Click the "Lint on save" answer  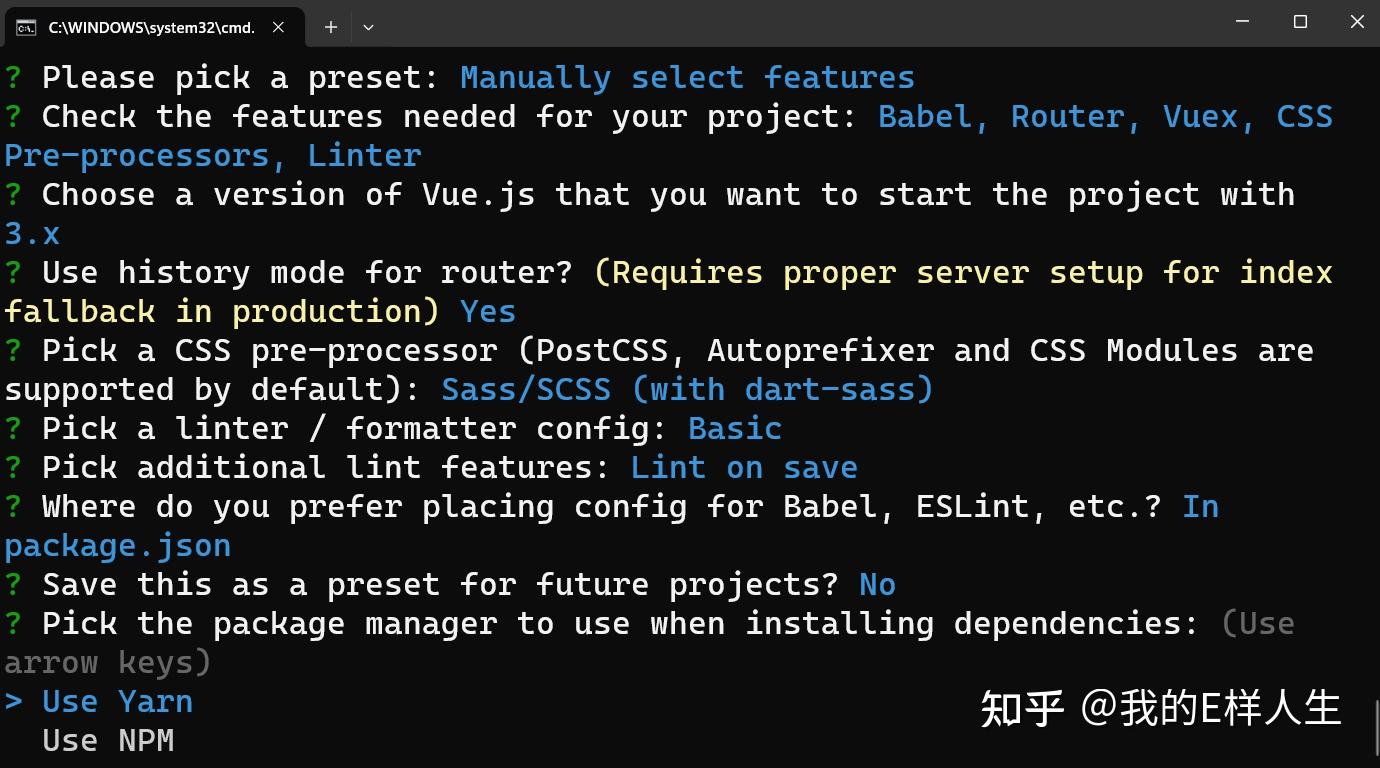(x=744, y=467)
